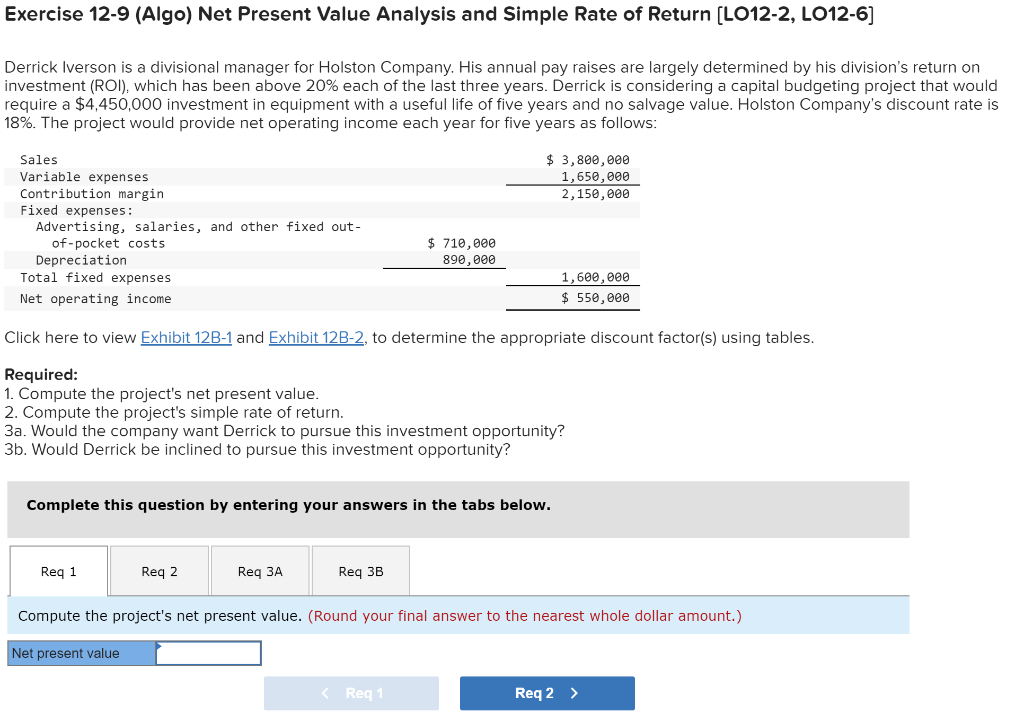This screenshot has width=1024, height=721.
Task: Select the Req 3B tab
Action: [361, 570]
